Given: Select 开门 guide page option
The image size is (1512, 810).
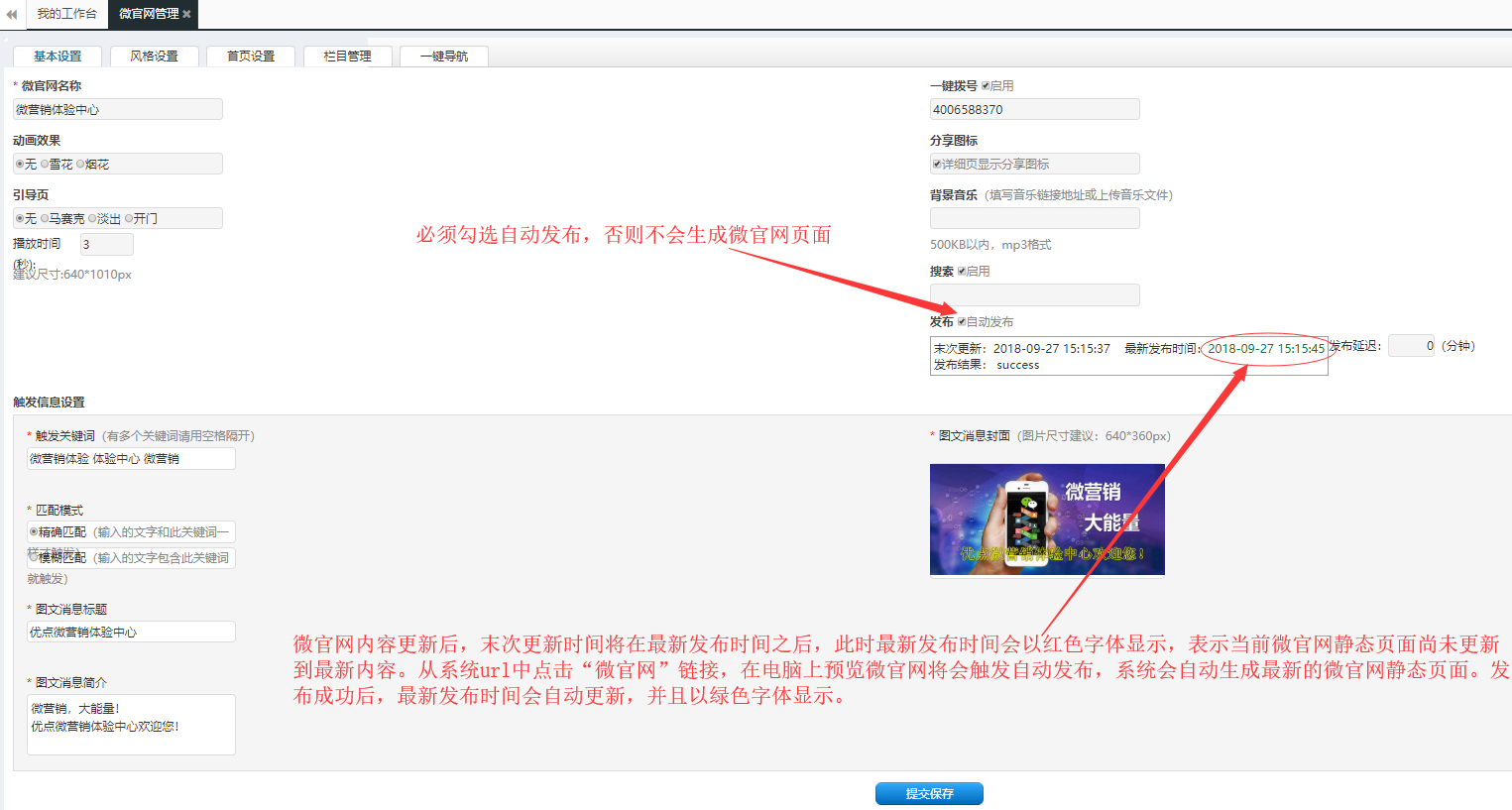Looking at the screenshot, I should tap(129, 219).
